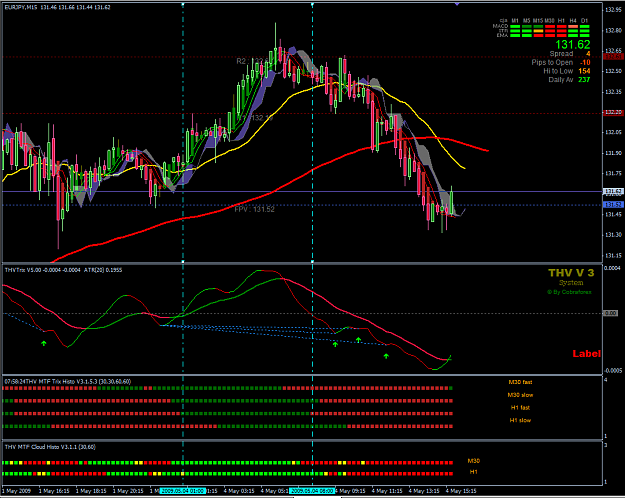
Task: Click the THV V 3 system title
Action: (571, 273)
